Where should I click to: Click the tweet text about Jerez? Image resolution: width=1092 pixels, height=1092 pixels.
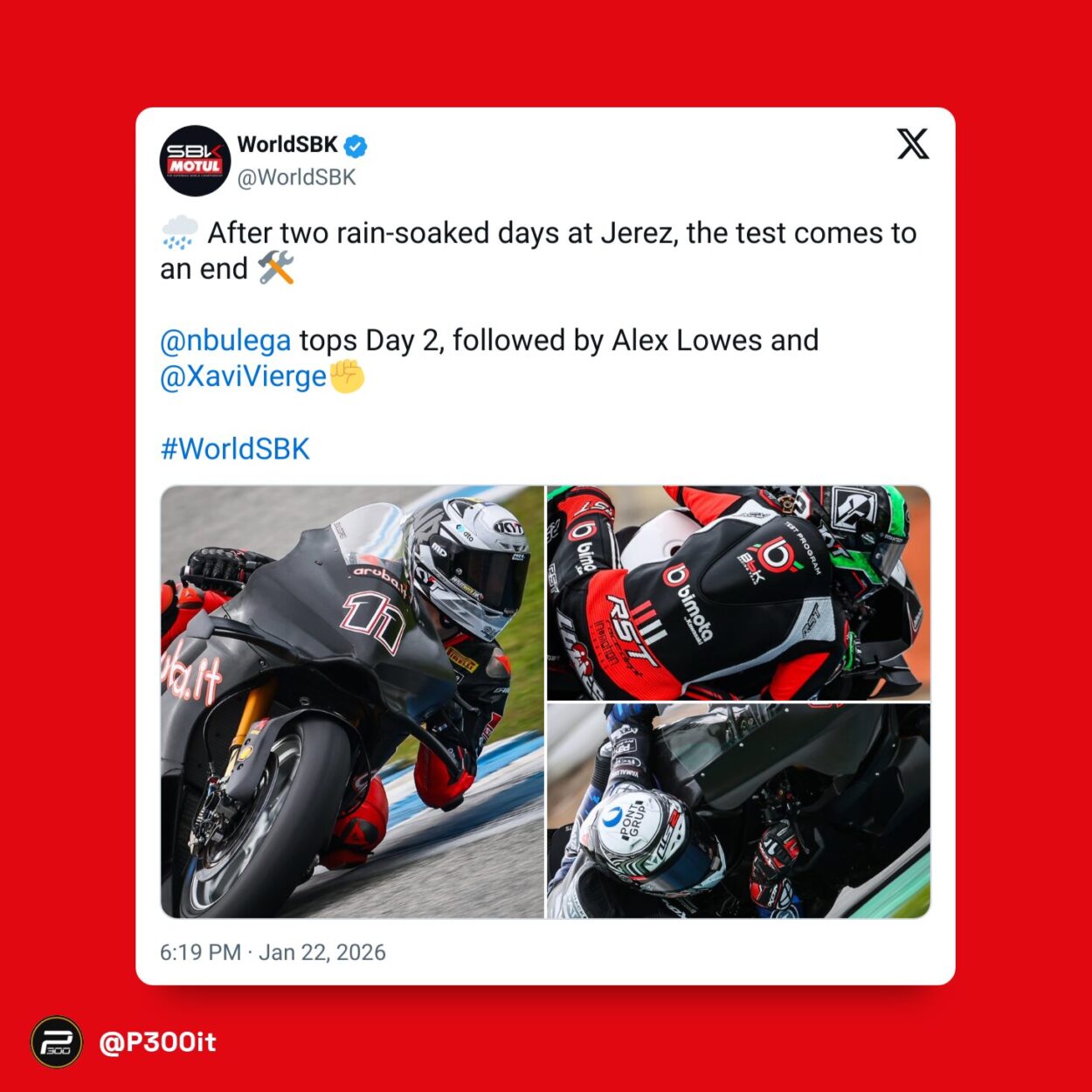pos(538,251)
